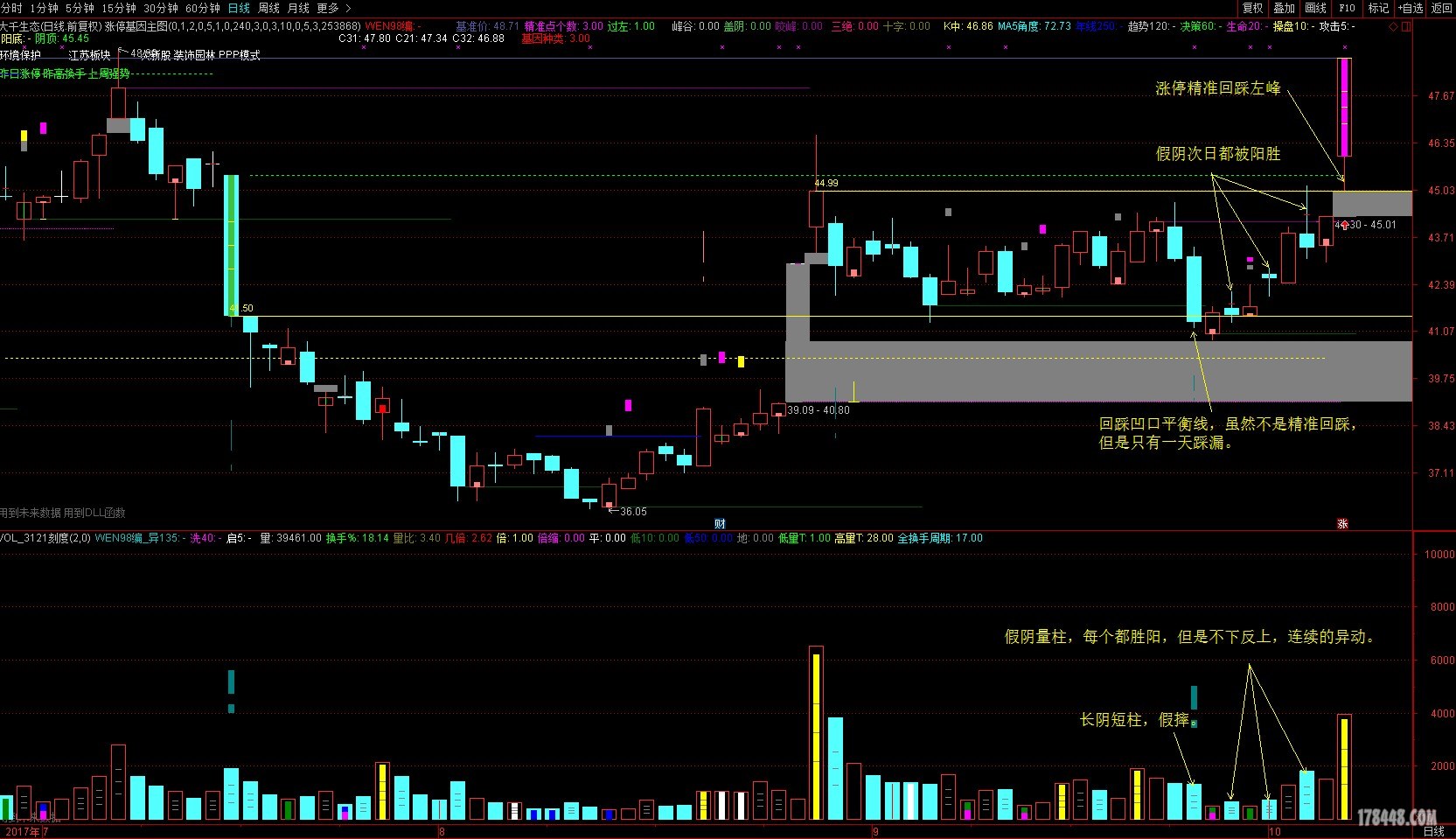Viewport: 1456px width, 839px height.
Task: Click the 江苏板块 sector label
Action: coord(89,55)
